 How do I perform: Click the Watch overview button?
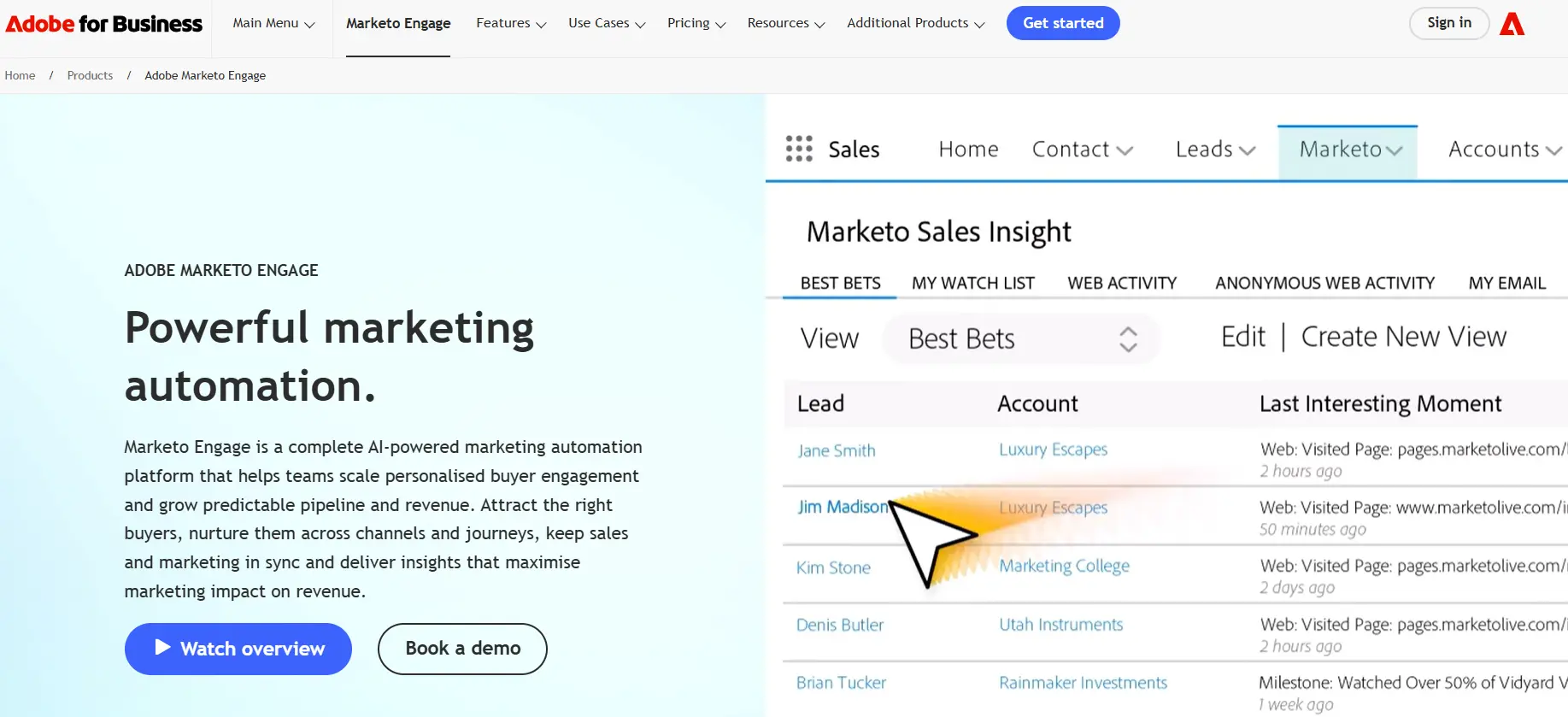238,649
